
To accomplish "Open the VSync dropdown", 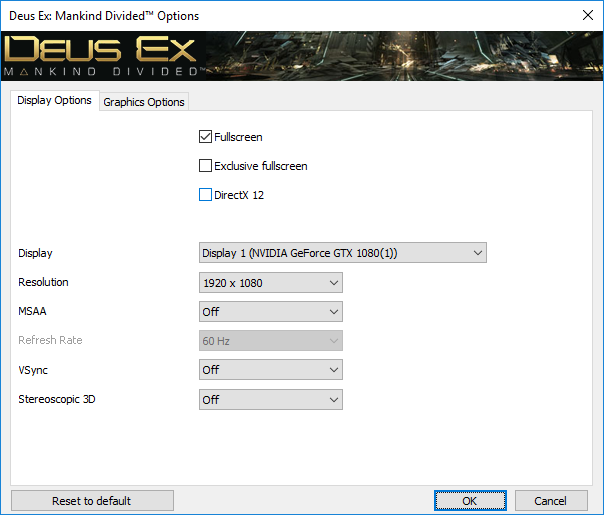I will (x=271, y=370).
